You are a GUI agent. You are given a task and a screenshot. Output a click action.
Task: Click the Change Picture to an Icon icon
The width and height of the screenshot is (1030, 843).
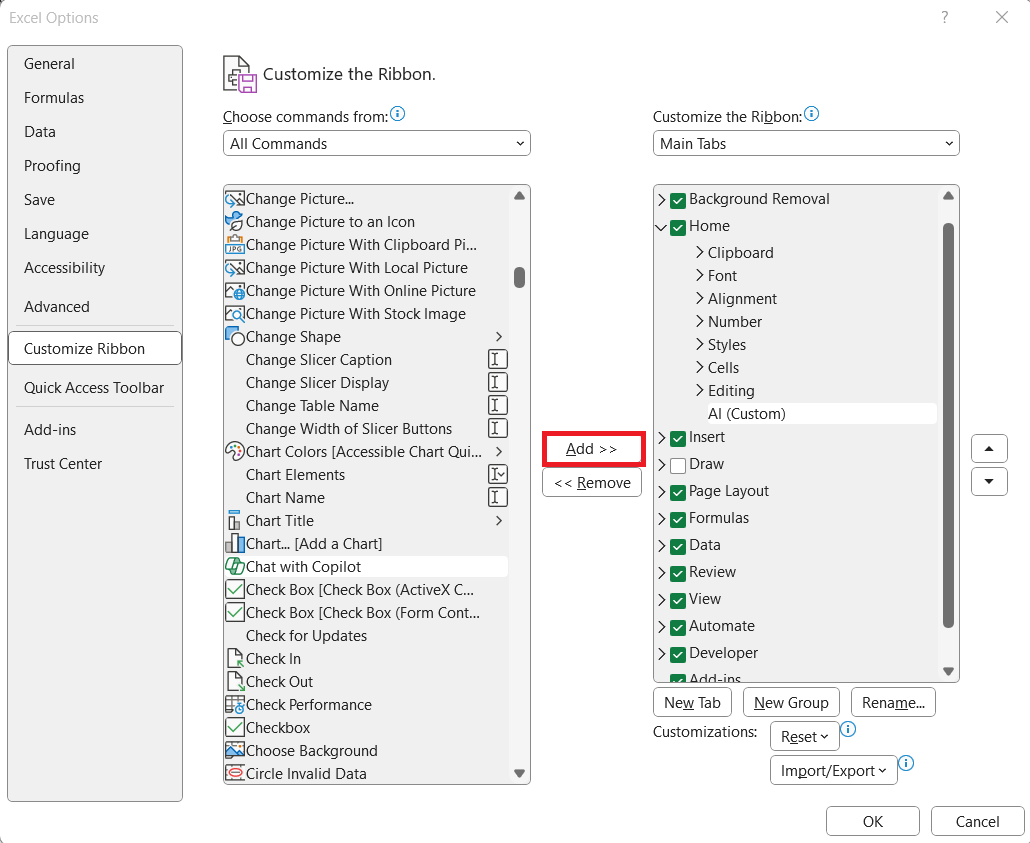235,221
